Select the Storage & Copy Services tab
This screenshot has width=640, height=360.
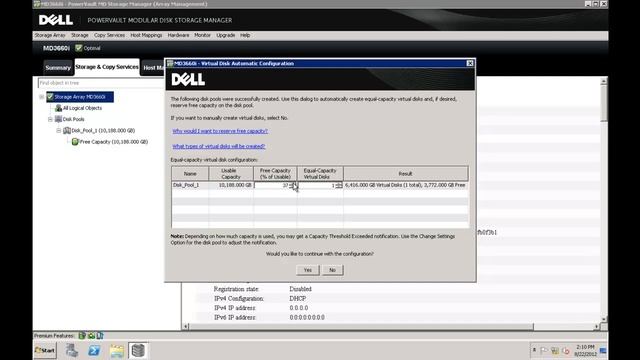pos(107,67)
